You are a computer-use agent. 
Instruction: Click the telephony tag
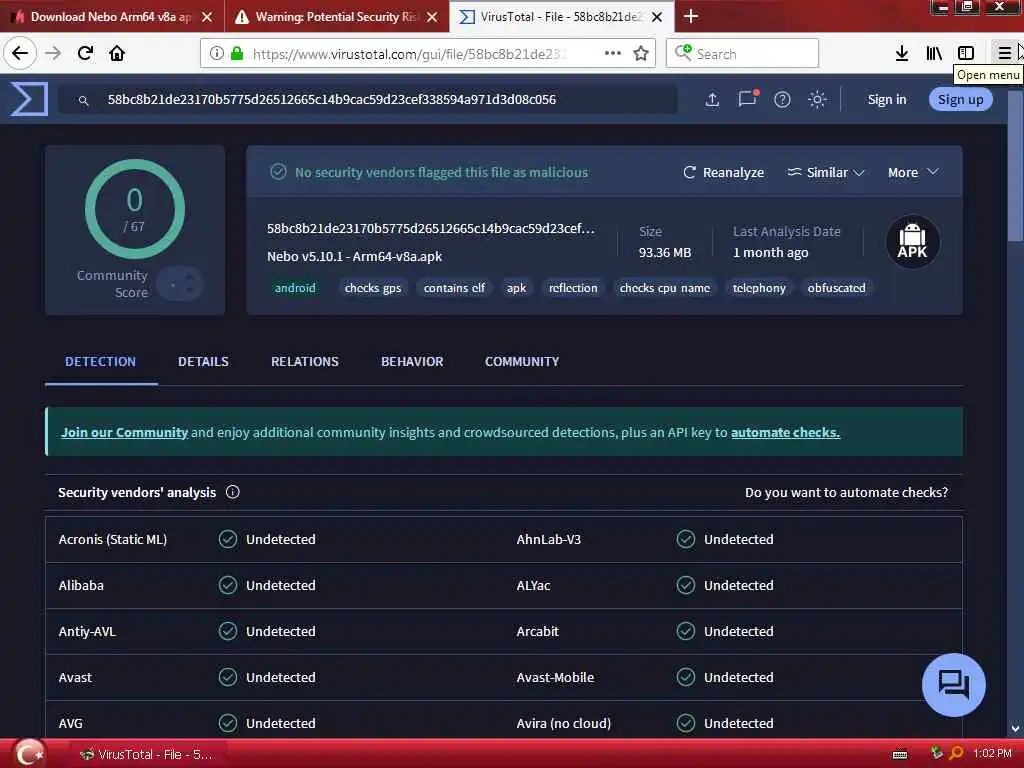759,288
